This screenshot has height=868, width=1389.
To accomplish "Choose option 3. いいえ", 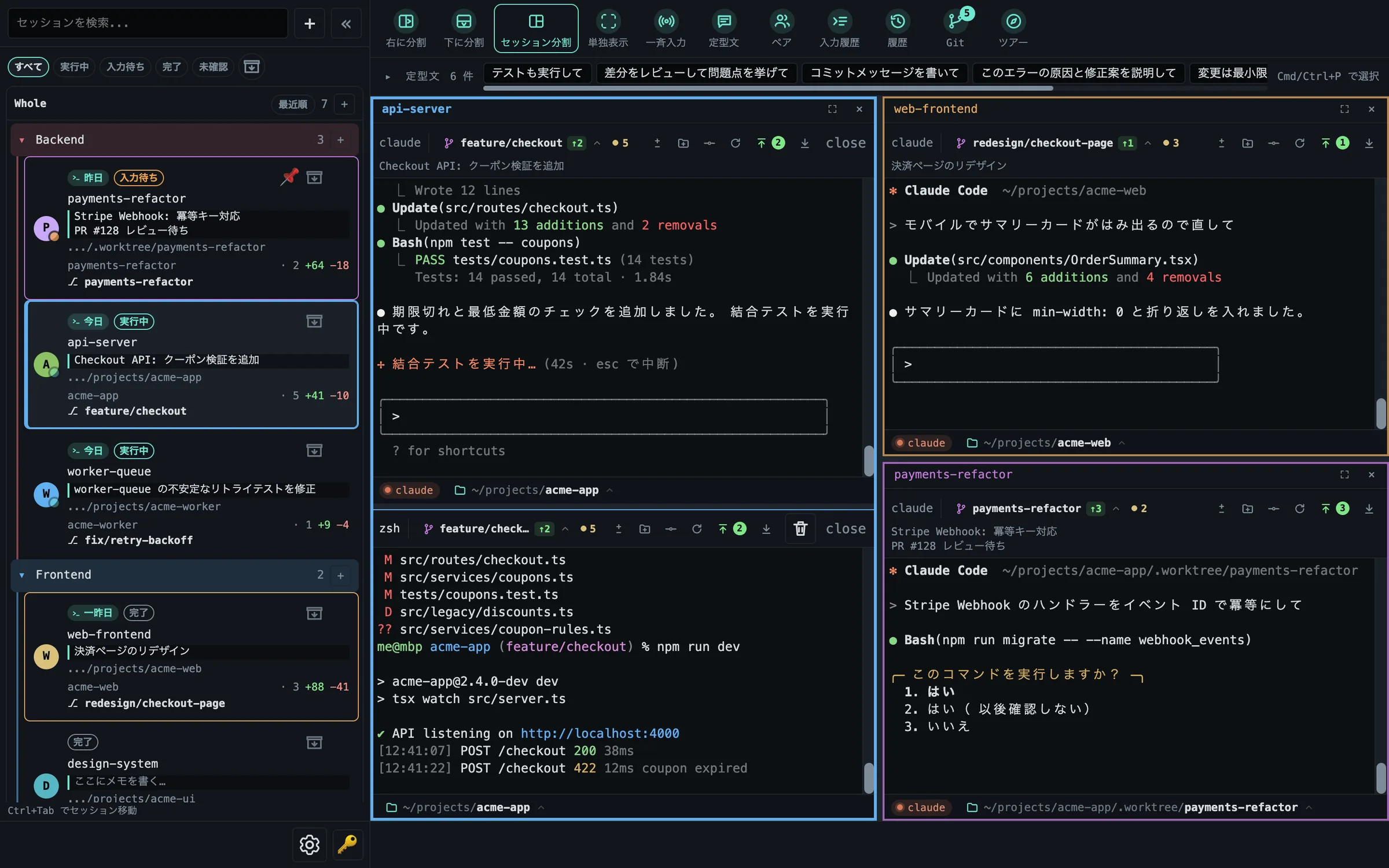I will coord(937,726).
